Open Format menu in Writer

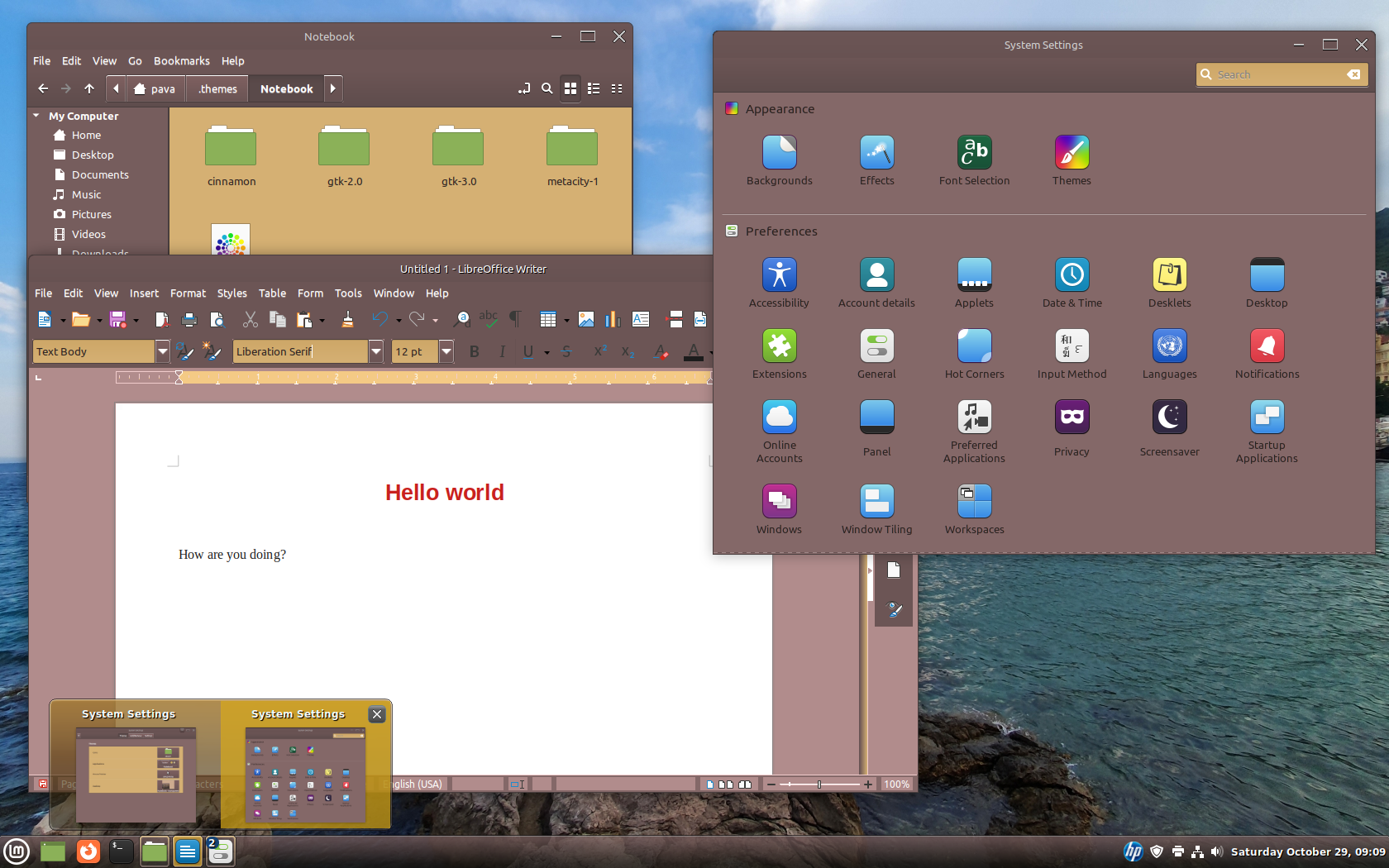pyautogui.click(x=188, y=293)
